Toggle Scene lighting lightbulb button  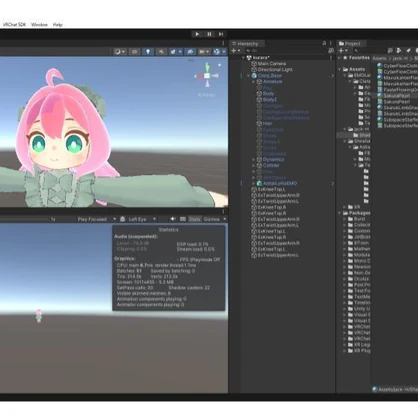[x=148, y=52]
